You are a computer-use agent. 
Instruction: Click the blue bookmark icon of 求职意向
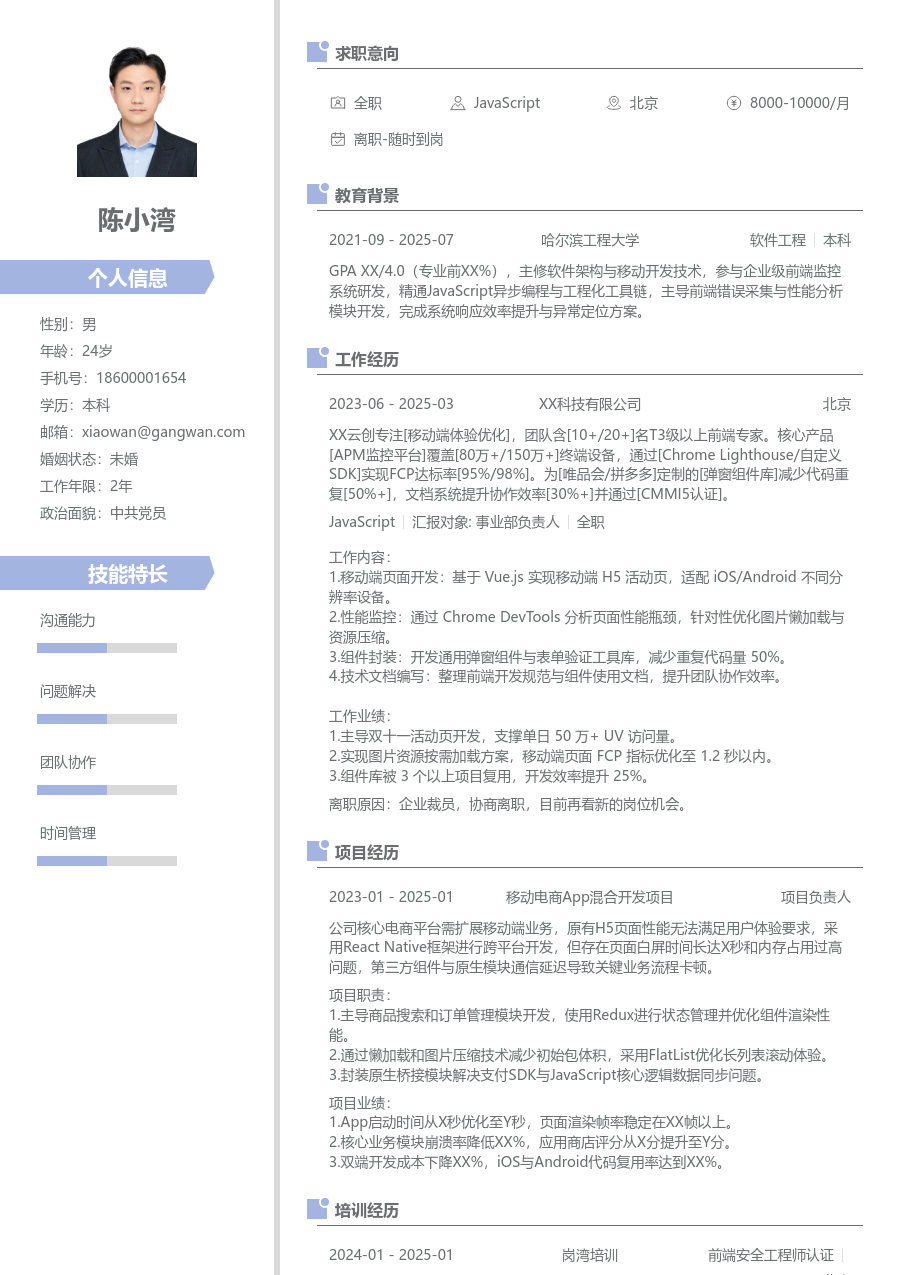[315, 52]
